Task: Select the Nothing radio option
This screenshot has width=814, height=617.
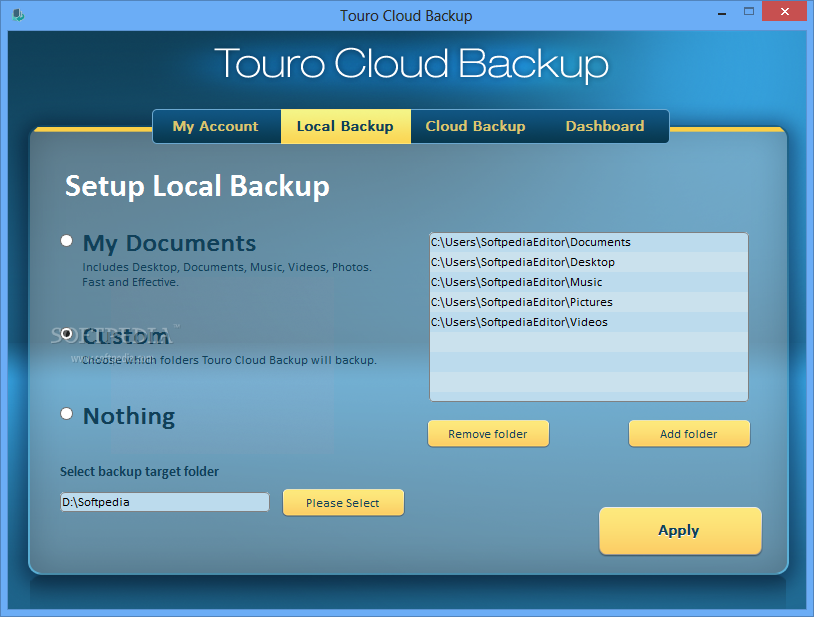Action: 66,414
